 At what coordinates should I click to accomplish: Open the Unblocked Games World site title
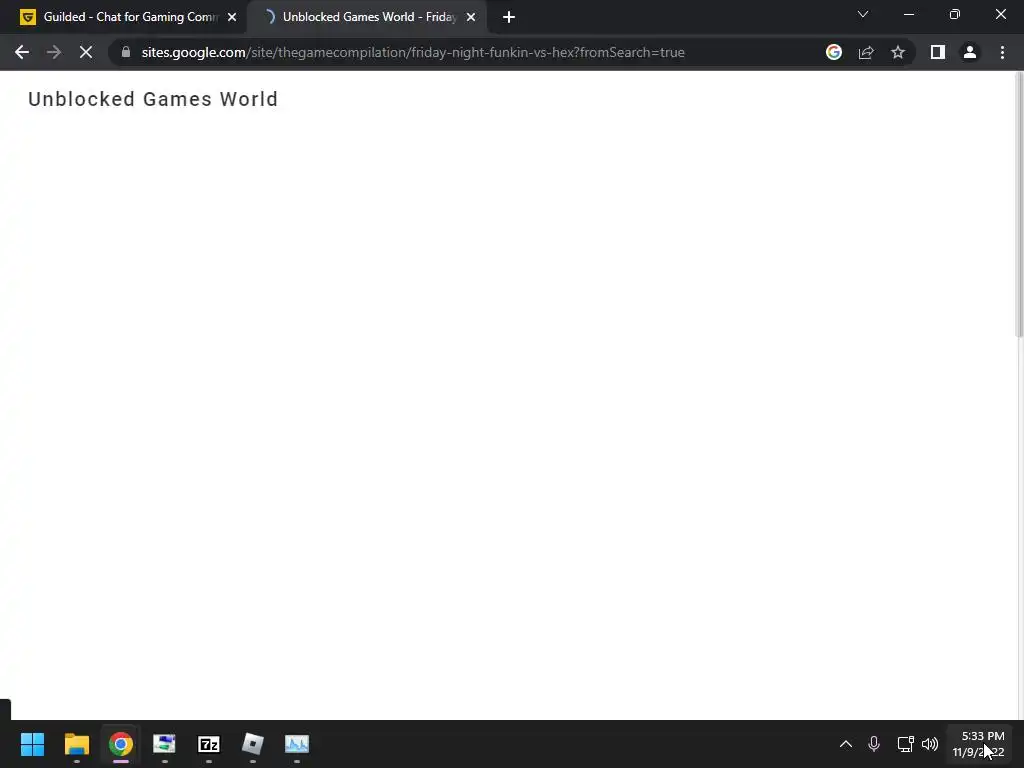(153, 99)
